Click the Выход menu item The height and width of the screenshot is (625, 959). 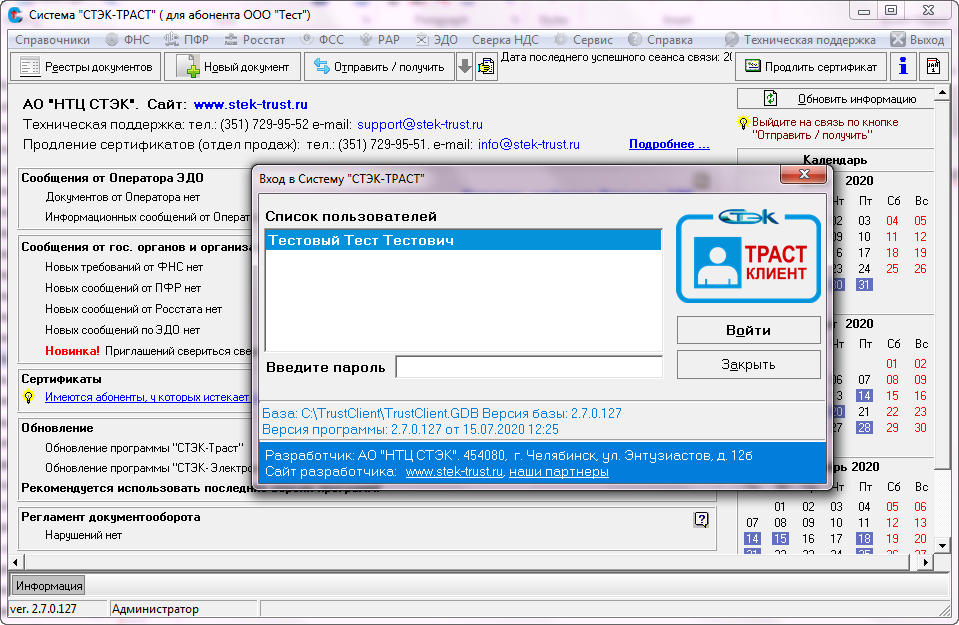pos(917,40)
